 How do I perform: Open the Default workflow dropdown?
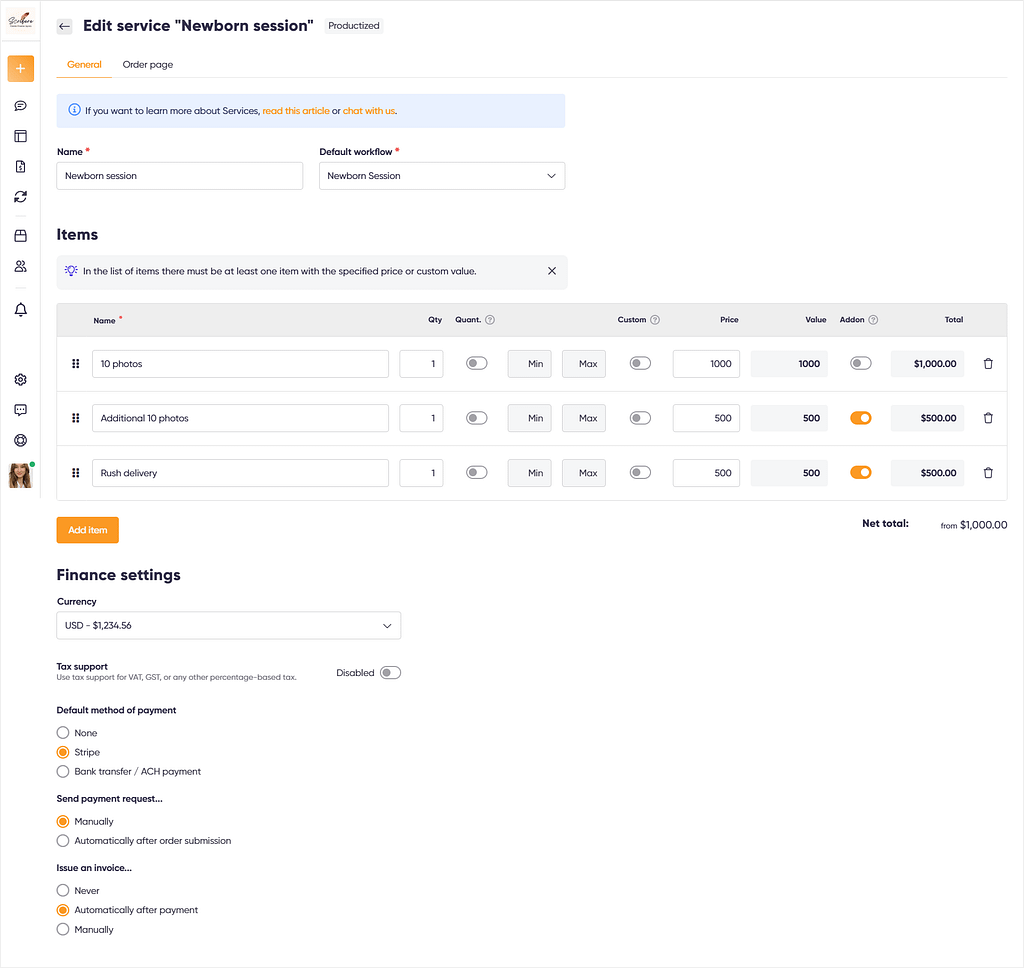point(442,176)
